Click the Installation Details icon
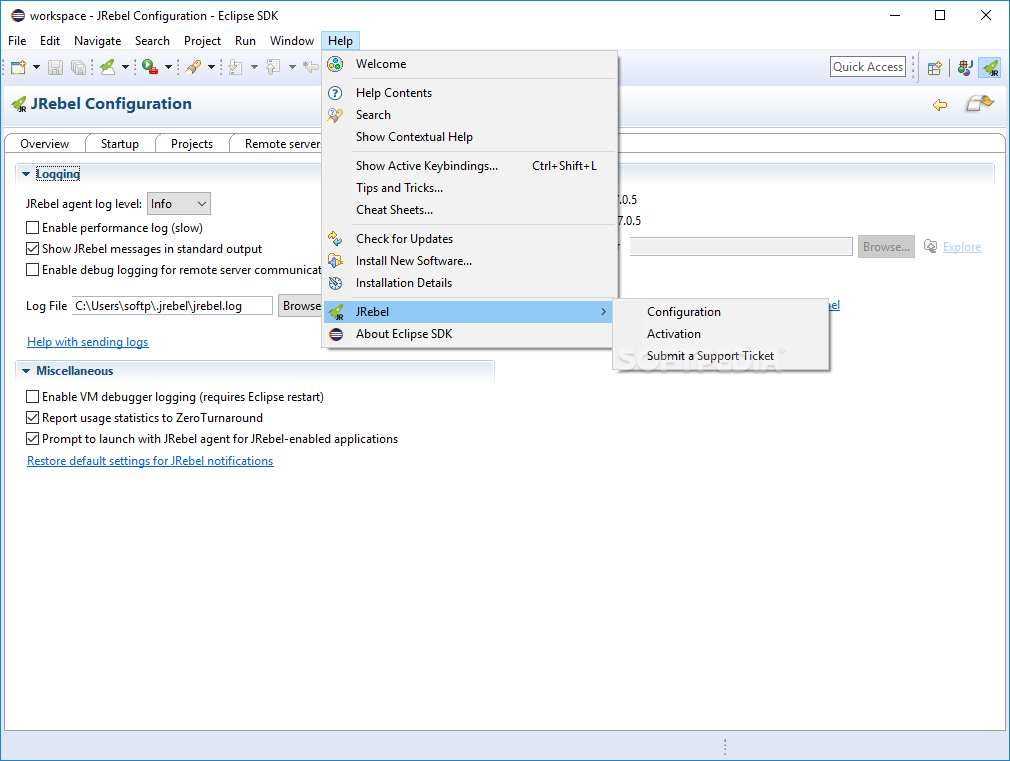The height and width of the screenshot is (761, 1010). pyautogui.click(x=335, y=283)
